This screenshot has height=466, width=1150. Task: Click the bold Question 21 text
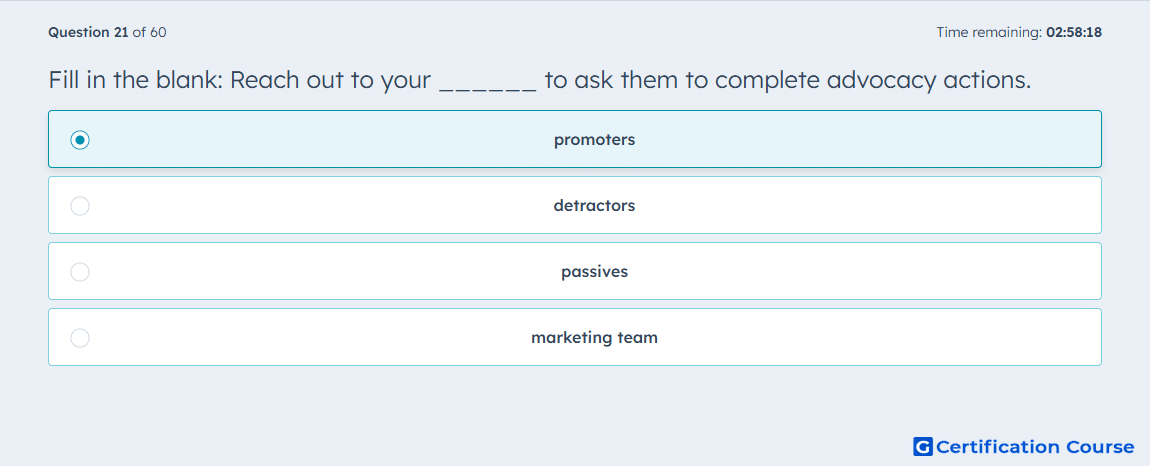pos(89,32)
